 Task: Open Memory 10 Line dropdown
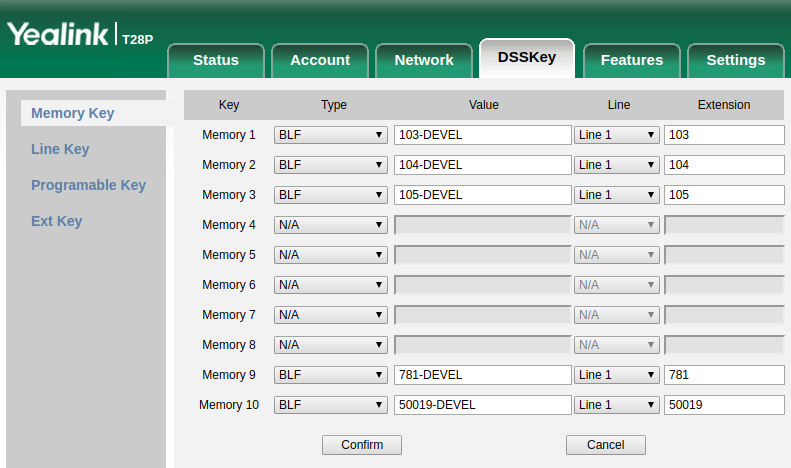coord(616,405)
